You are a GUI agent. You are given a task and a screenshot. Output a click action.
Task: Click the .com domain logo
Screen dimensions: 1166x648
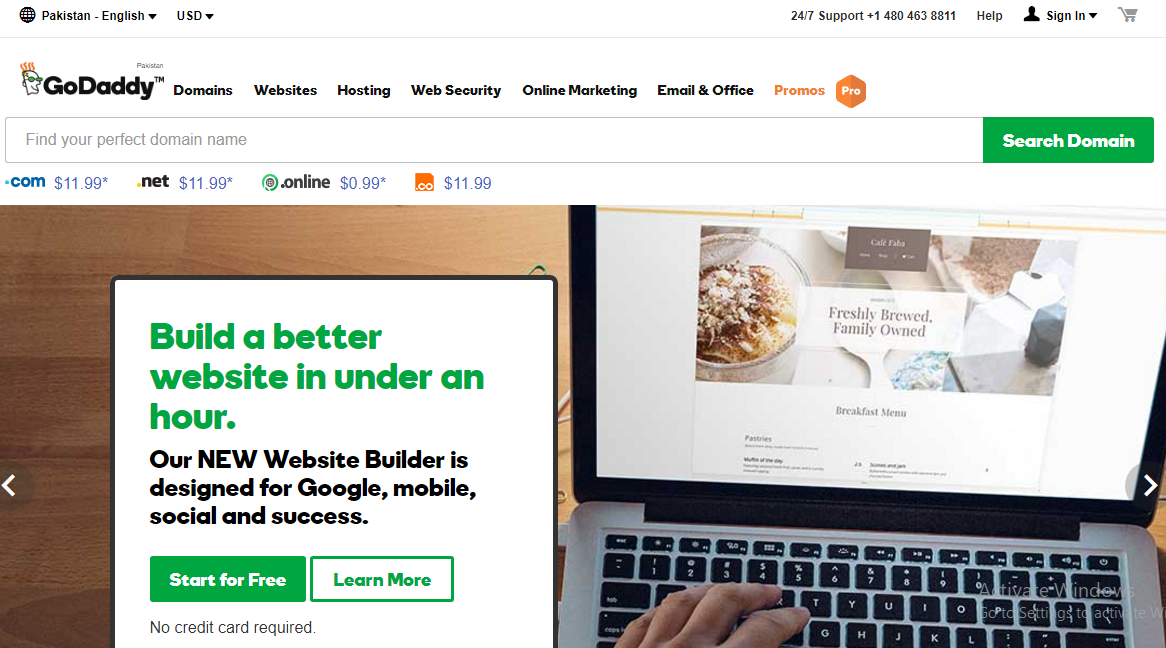tap(25, 182)
